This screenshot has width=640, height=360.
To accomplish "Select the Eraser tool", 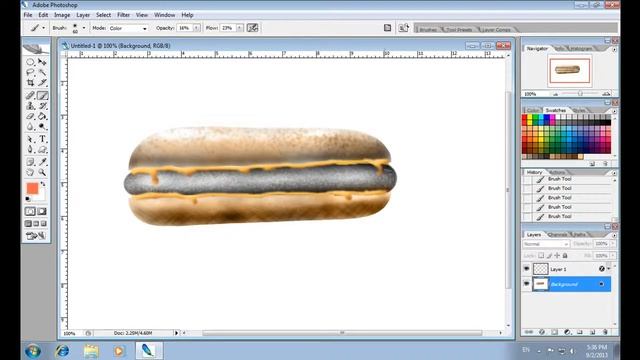I will (30, 117).
